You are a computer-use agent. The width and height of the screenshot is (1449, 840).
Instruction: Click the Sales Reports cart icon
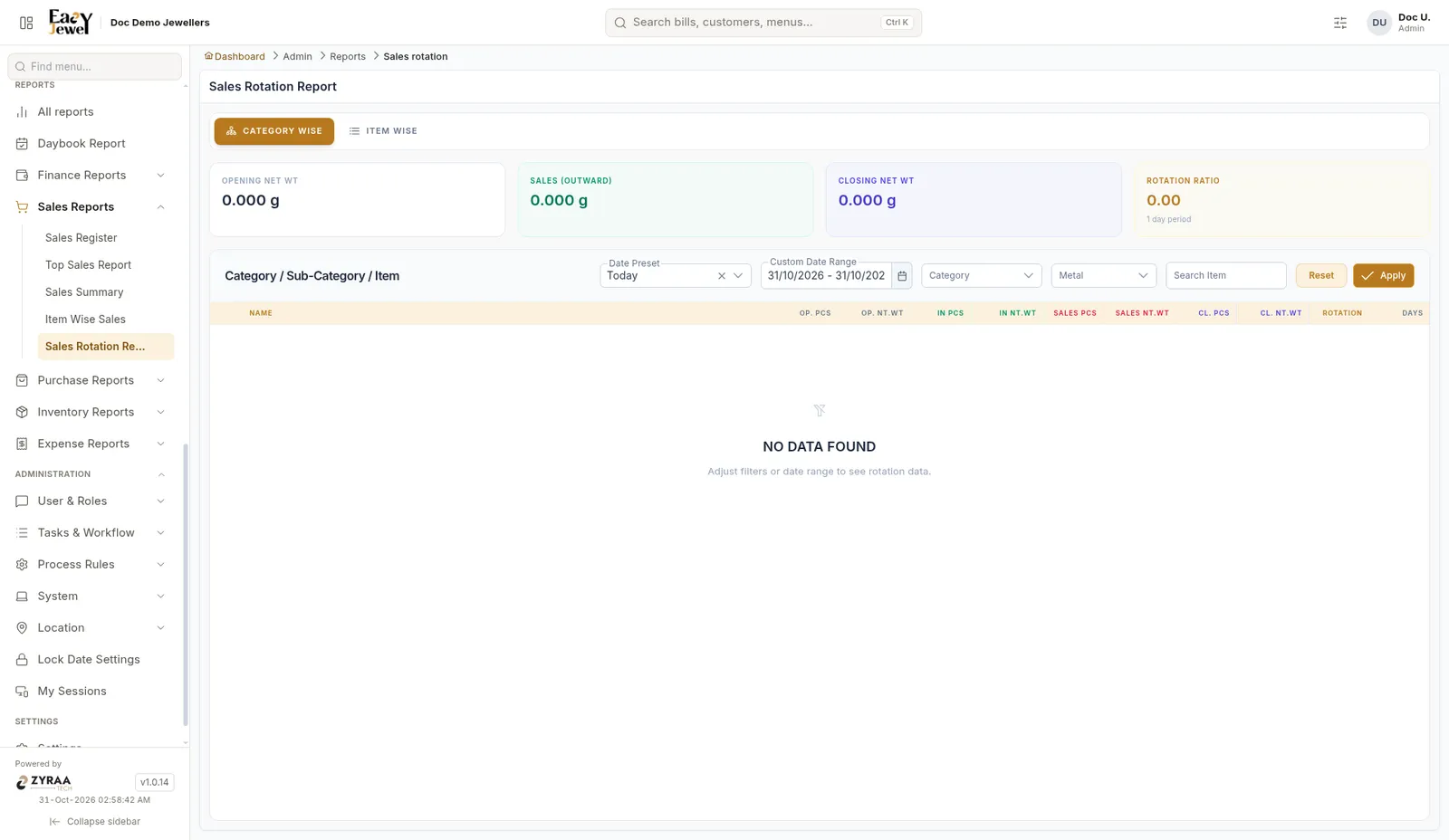[x=22, y=207]
